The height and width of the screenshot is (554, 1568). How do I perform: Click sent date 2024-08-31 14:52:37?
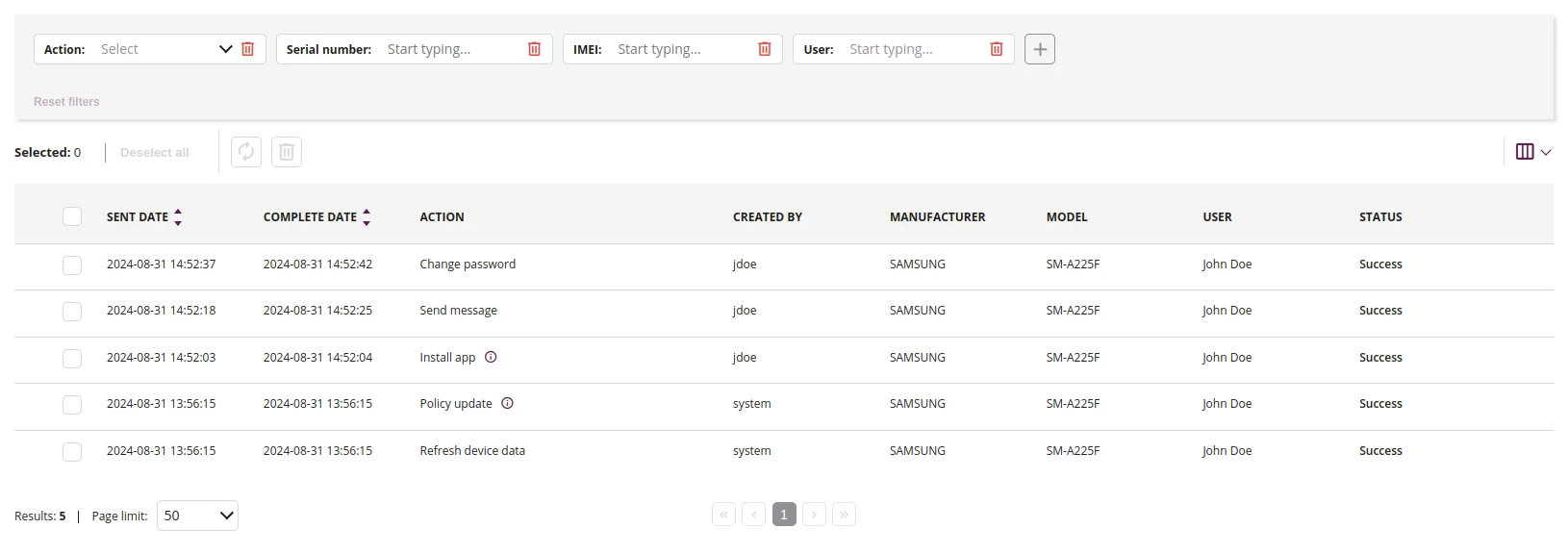point(162,264)
